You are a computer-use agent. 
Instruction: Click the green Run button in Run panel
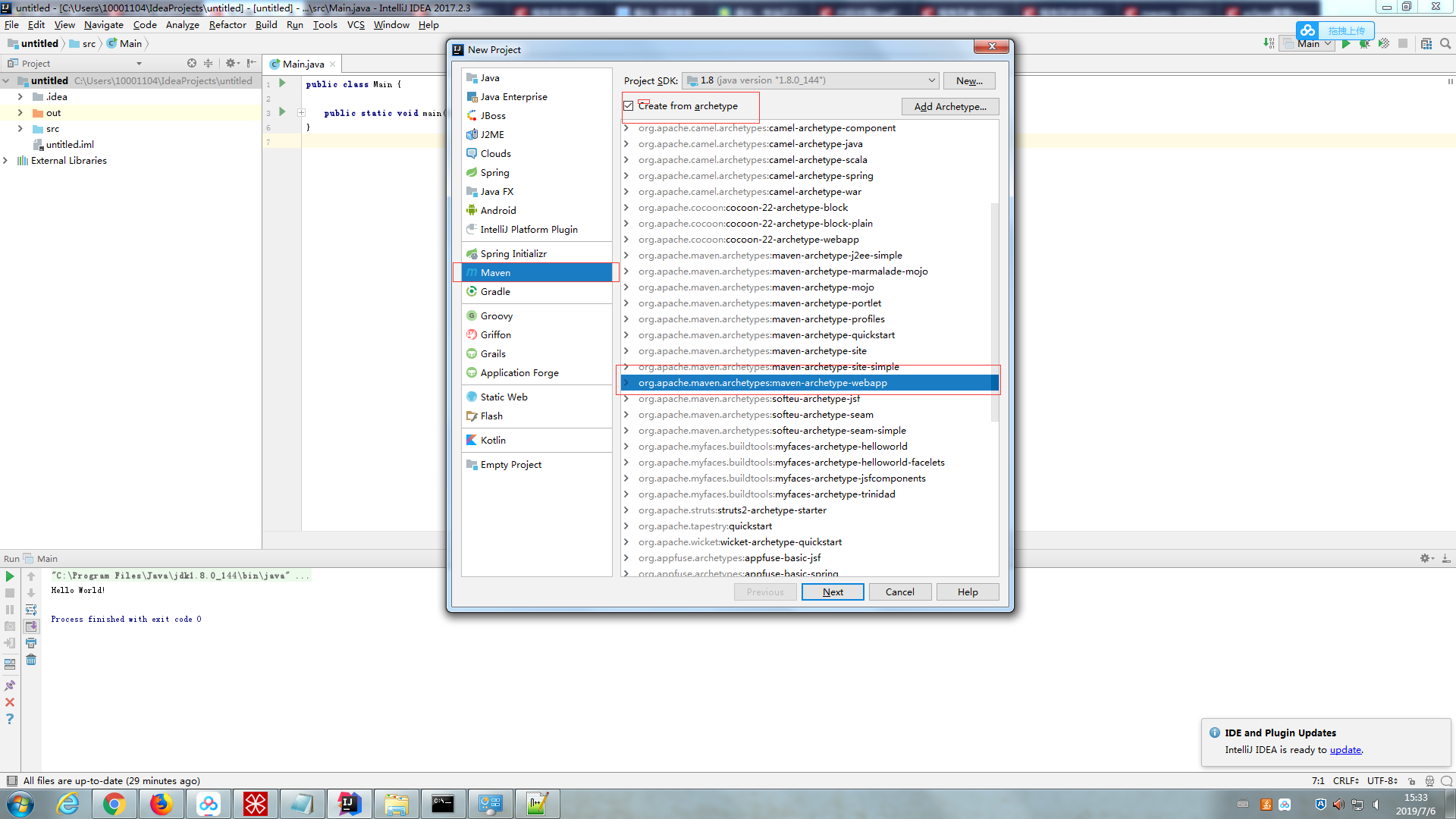coord(10,576)
